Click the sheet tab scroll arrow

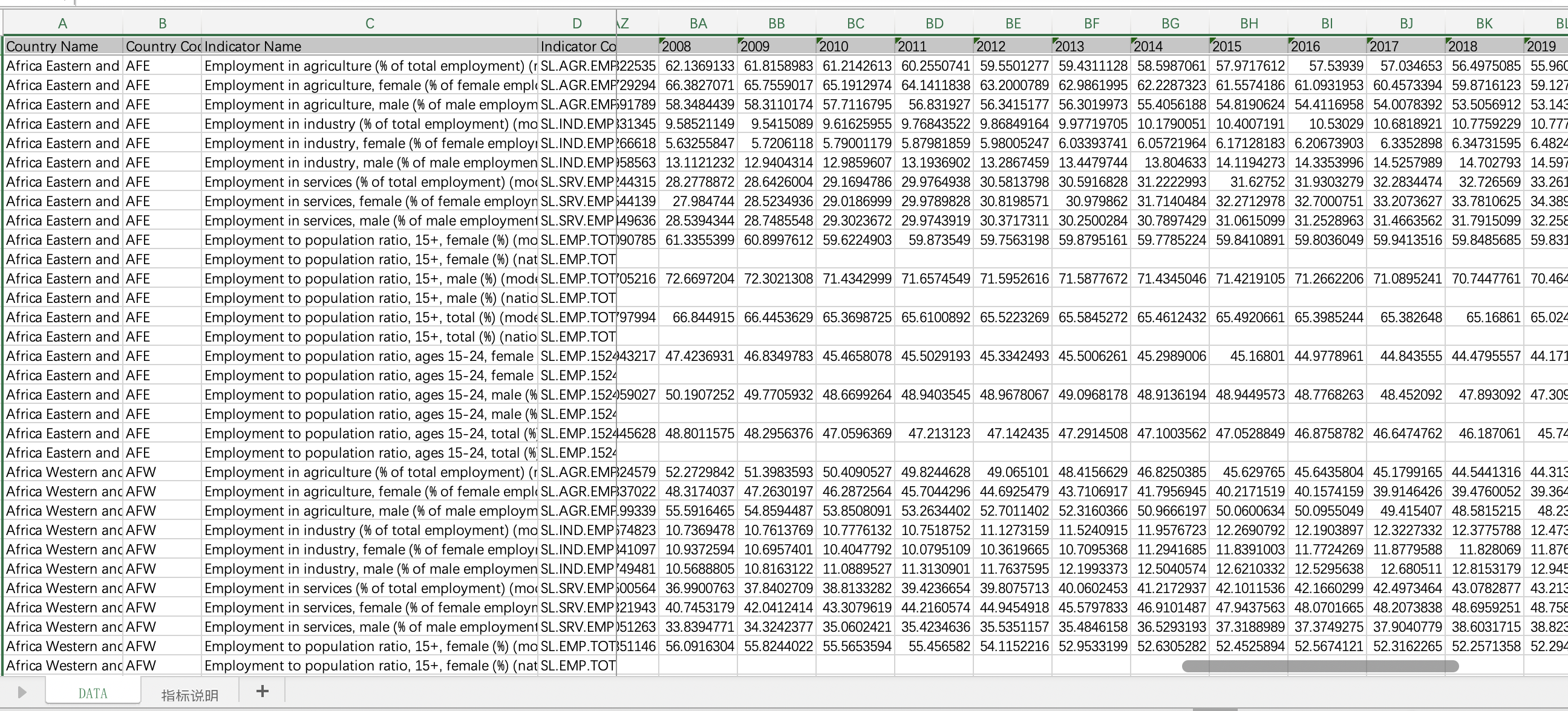tap(22, 692)
